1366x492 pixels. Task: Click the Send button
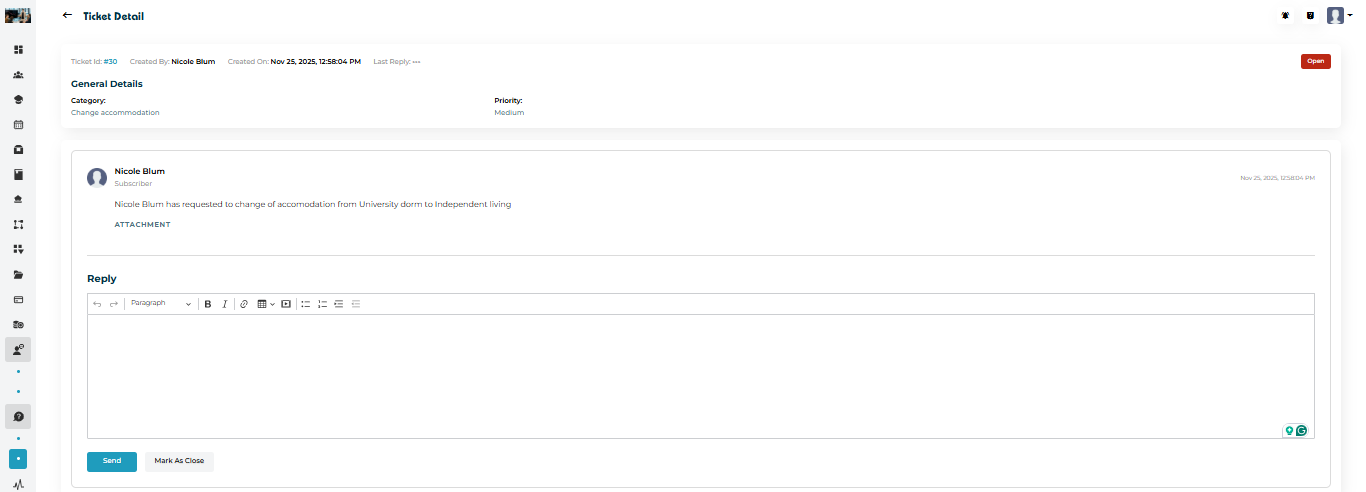pyautogui.click(x=112, y=461)
